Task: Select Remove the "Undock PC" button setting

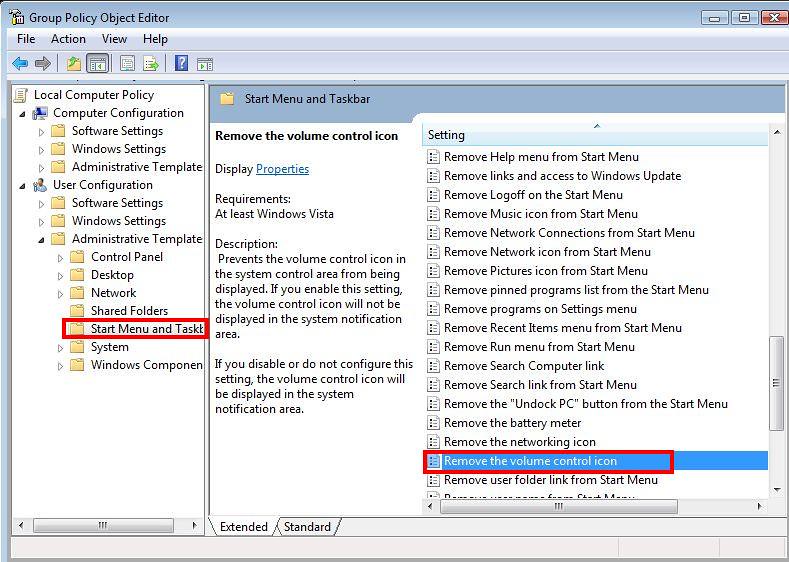Action: coord(586,404)
